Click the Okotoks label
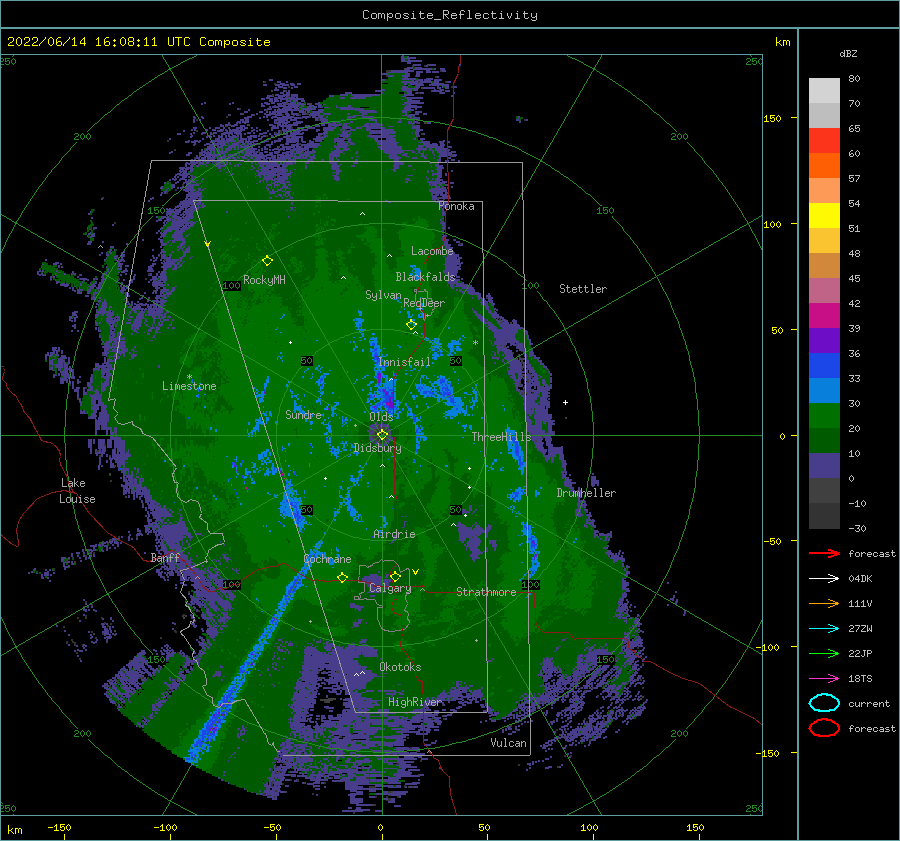The image size is (900, 841). coord(400,667)
